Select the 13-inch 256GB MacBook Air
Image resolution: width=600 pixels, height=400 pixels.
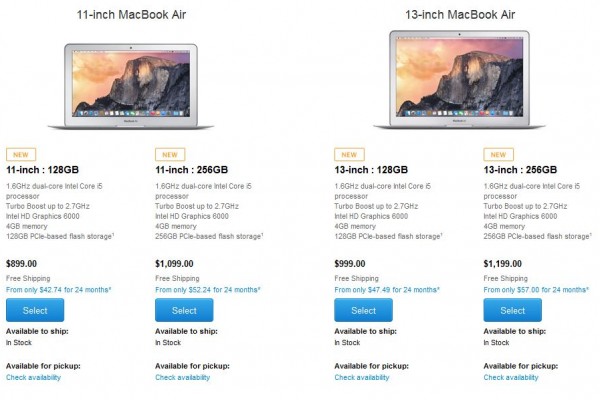pyautogui.click(x=512, y=310)
